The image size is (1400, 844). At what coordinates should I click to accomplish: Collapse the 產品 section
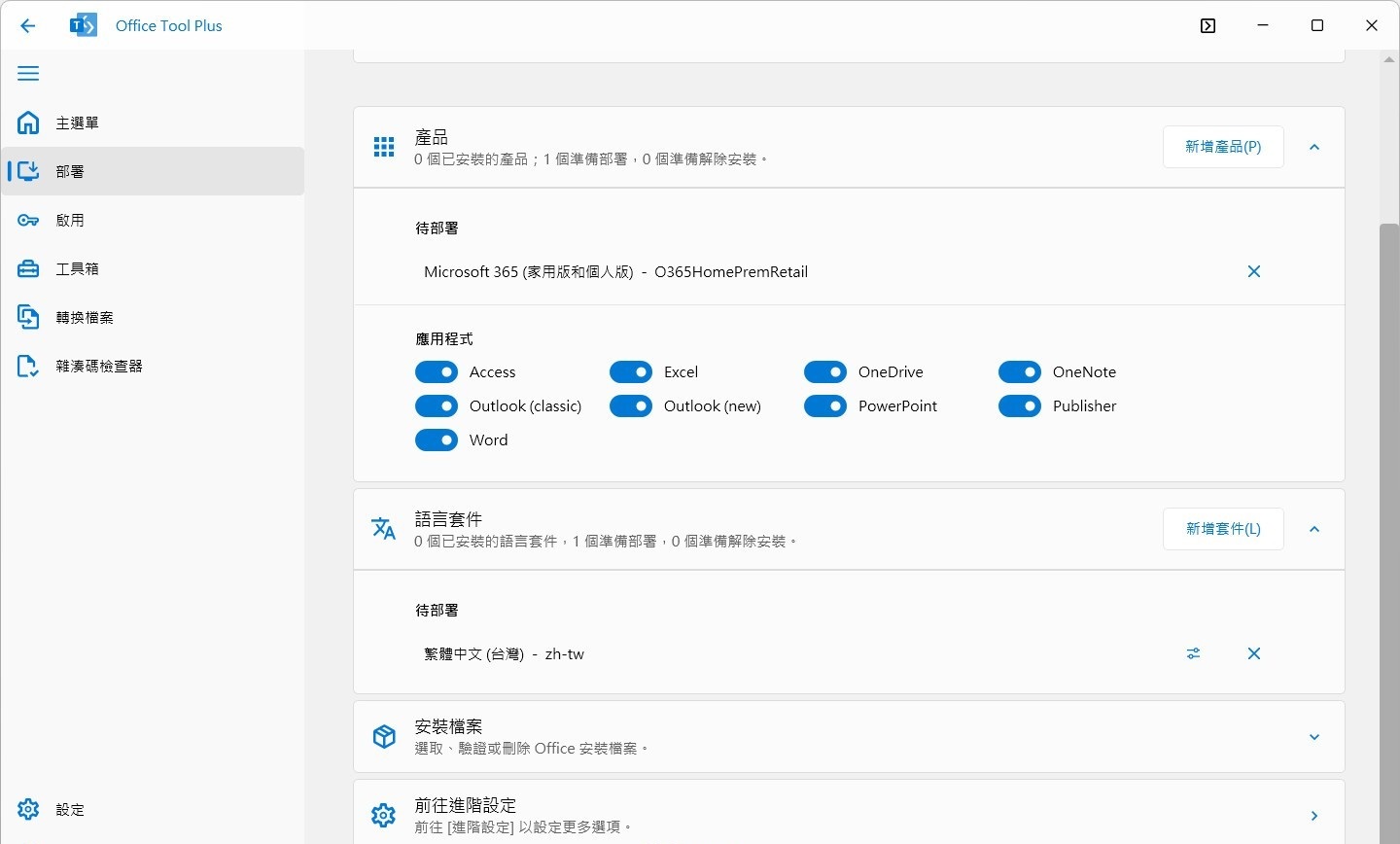pos(1314,148)
